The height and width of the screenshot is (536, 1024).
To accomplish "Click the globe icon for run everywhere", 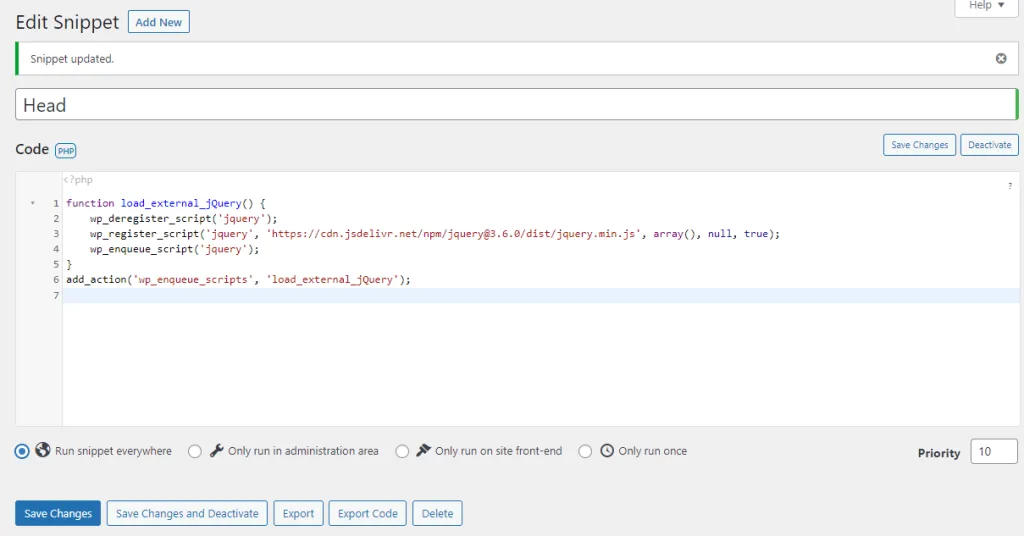I will point(43,451).
